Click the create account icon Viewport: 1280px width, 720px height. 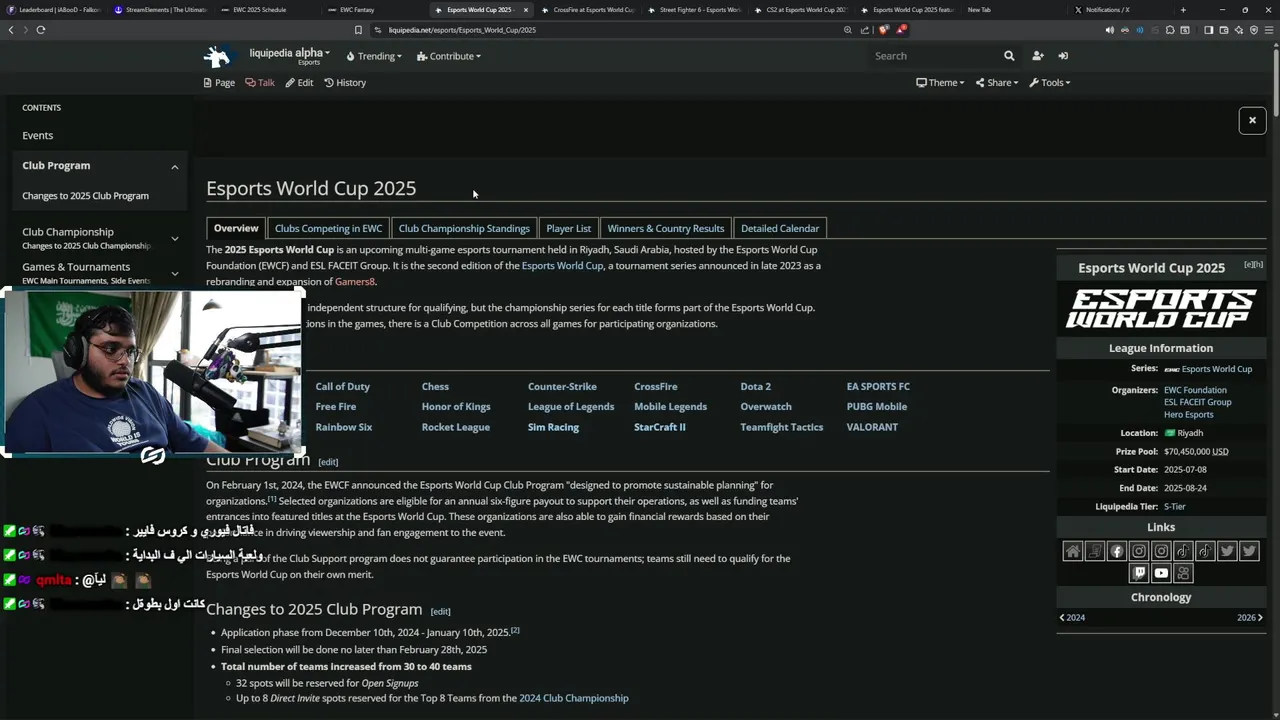pos(1037,56)
